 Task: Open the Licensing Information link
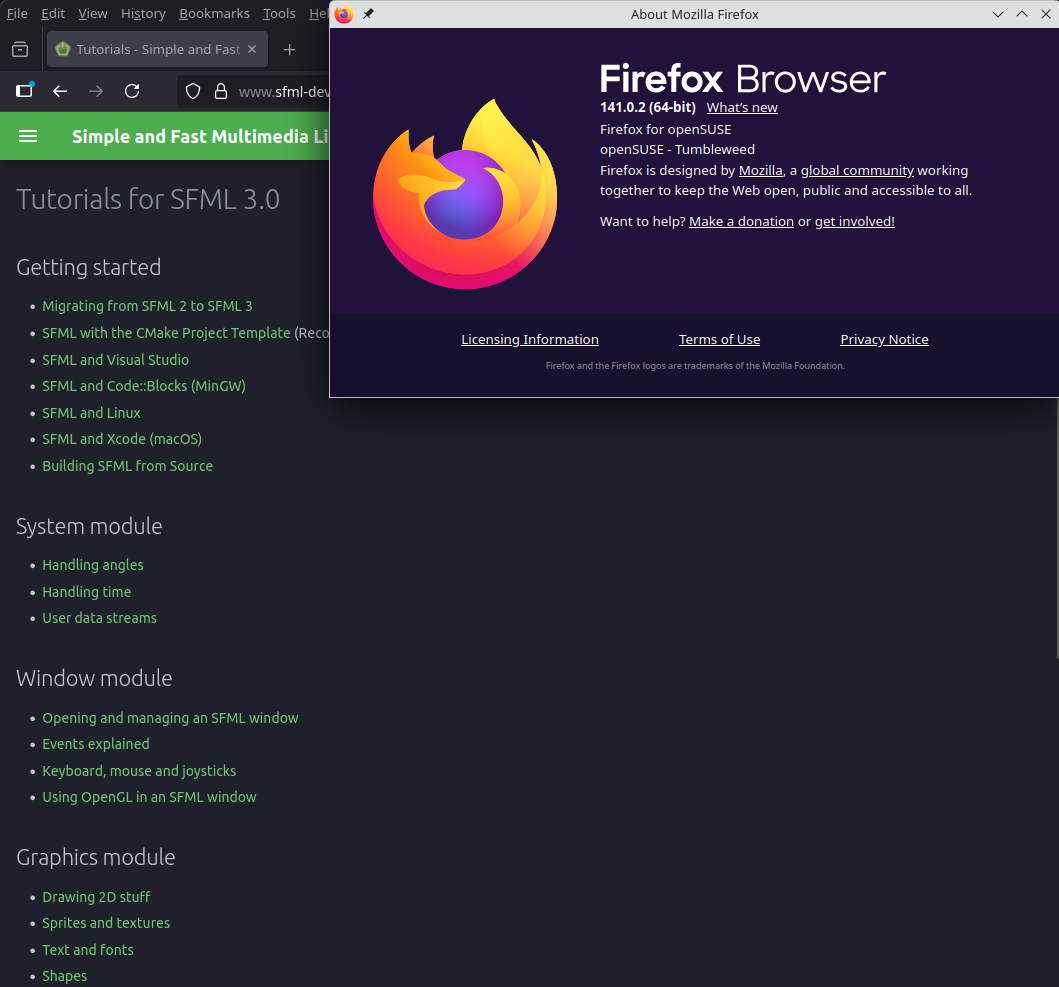tap(530, 340)
